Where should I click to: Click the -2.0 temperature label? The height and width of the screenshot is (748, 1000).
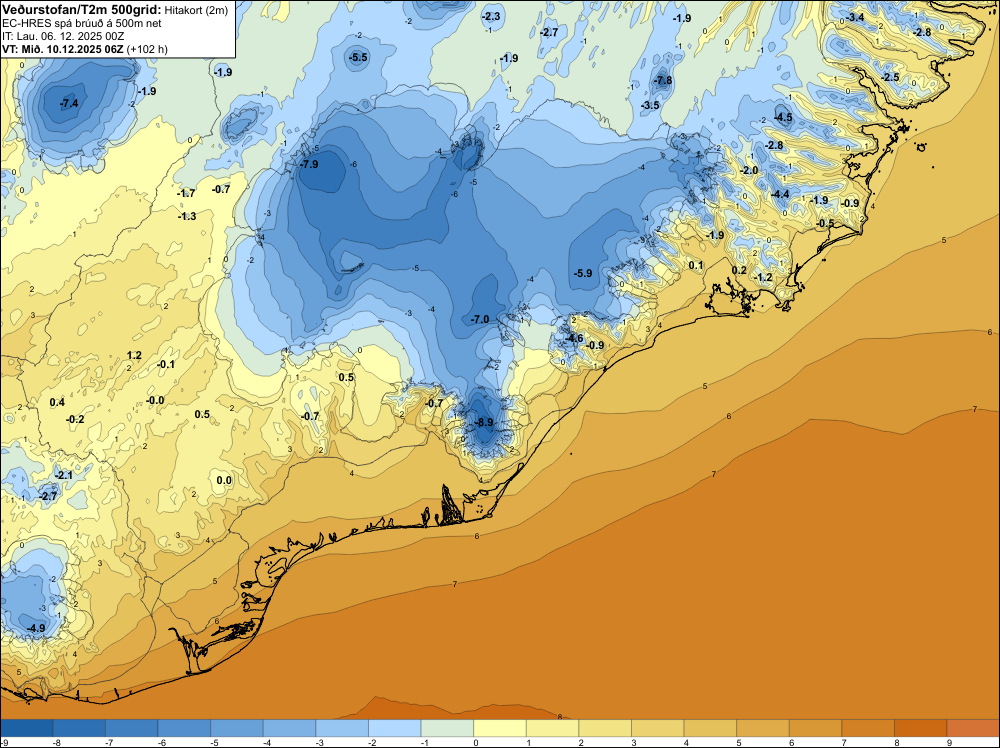tap(749, 170)
